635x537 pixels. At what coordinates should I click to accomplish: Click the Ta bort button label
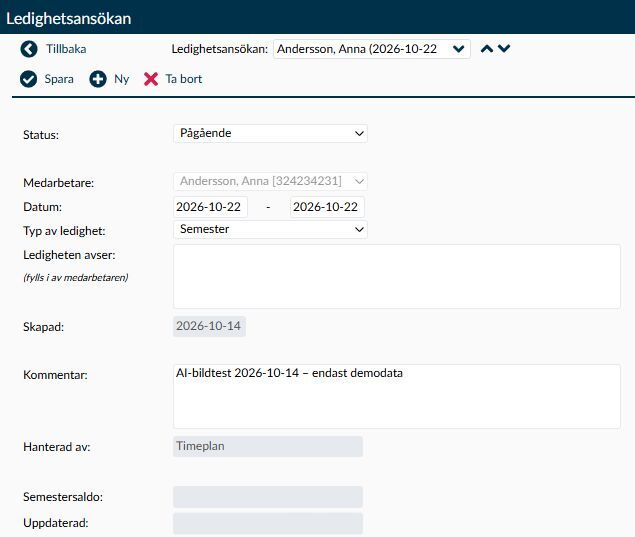[183, 79]
